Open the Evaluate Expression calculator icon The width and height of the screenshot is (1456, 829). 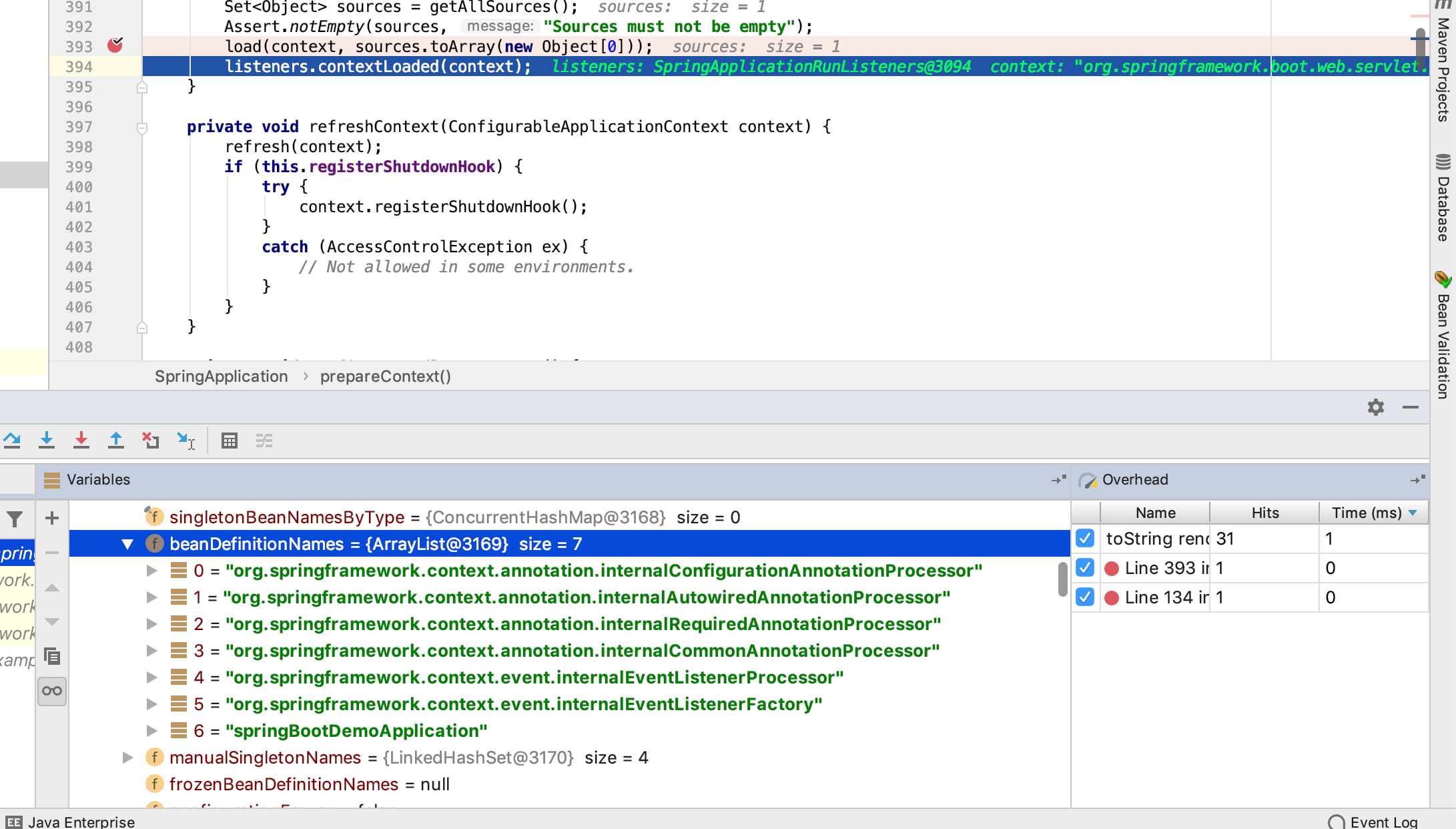click(230, 441)
